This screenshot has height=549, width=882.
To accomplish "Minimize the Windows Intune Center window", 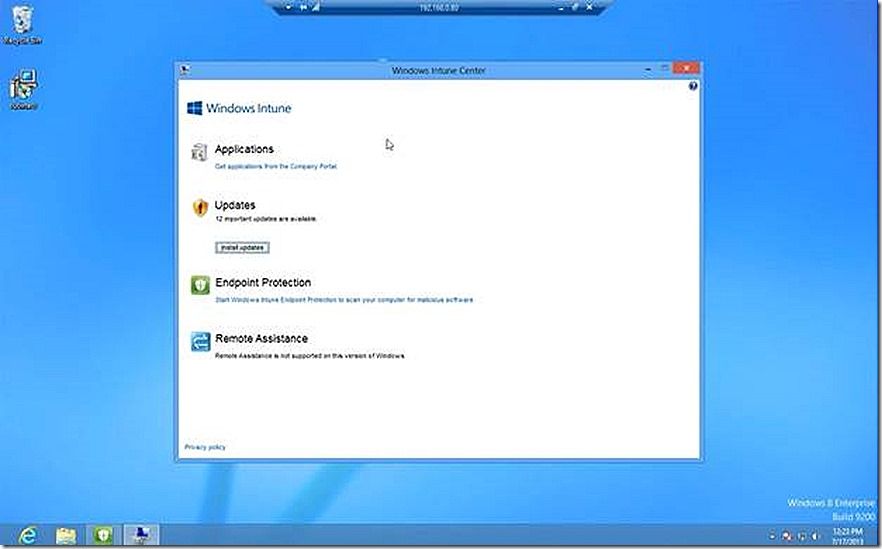I will [x=649, y=69].
